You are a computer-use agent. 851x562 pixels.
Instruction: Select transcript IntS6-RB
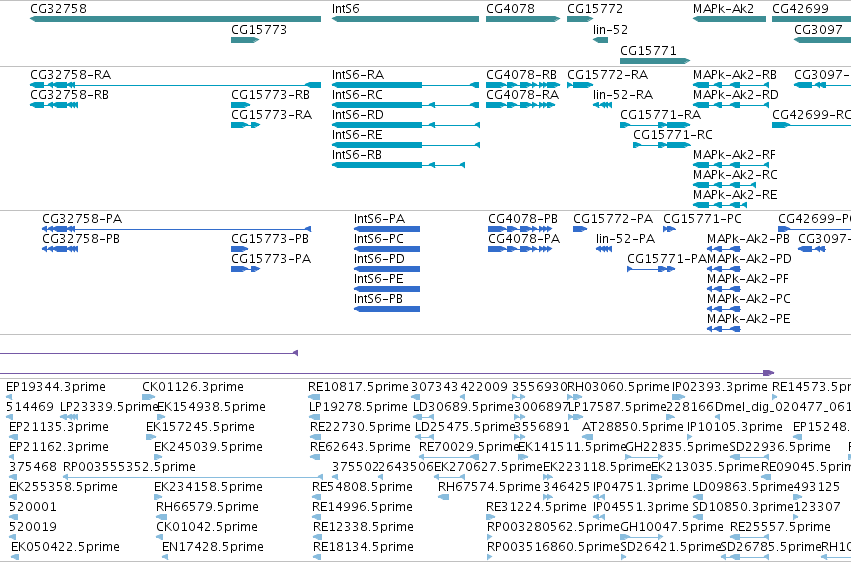point(398,165)
